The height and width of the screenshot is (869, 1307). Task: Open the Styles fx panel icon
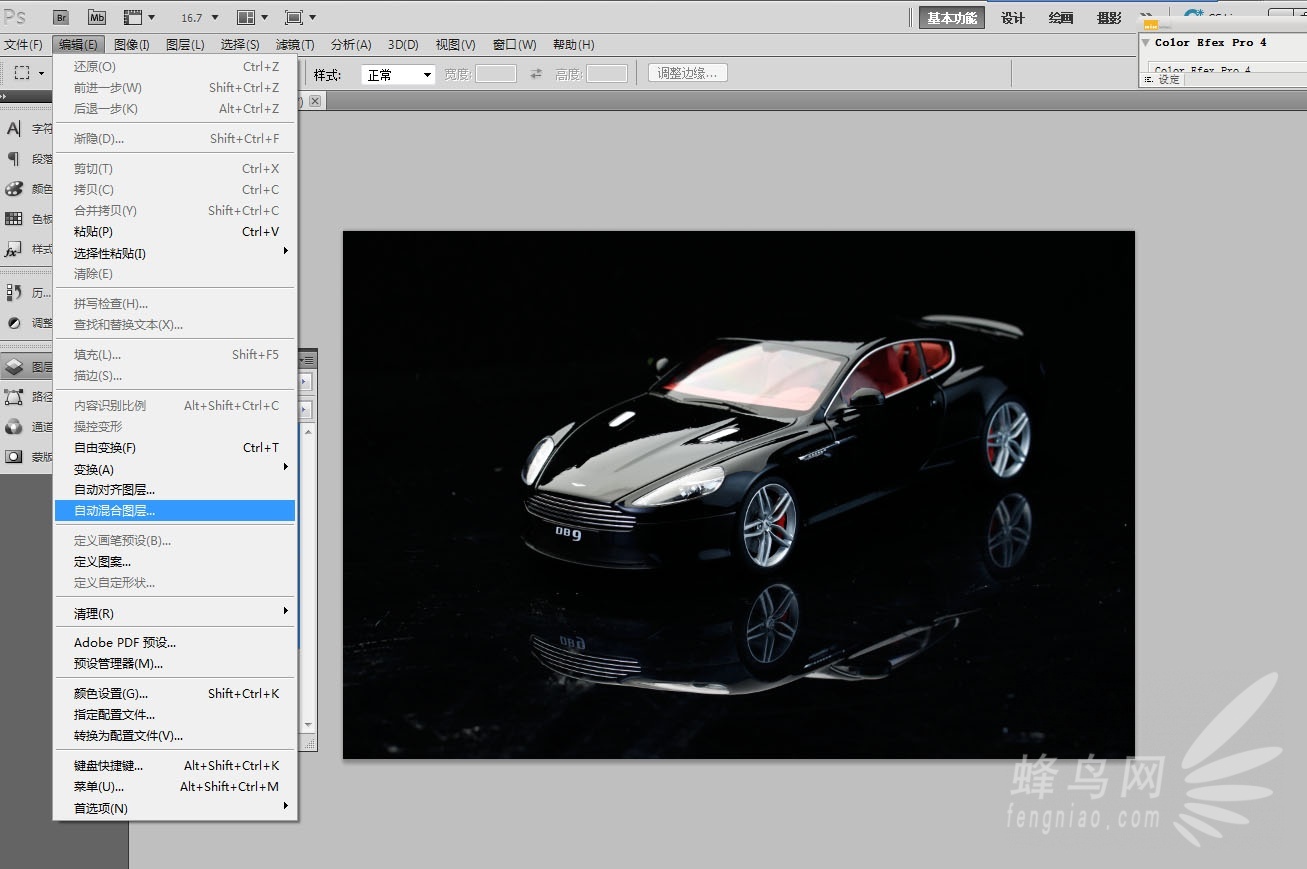pos(14,248)
